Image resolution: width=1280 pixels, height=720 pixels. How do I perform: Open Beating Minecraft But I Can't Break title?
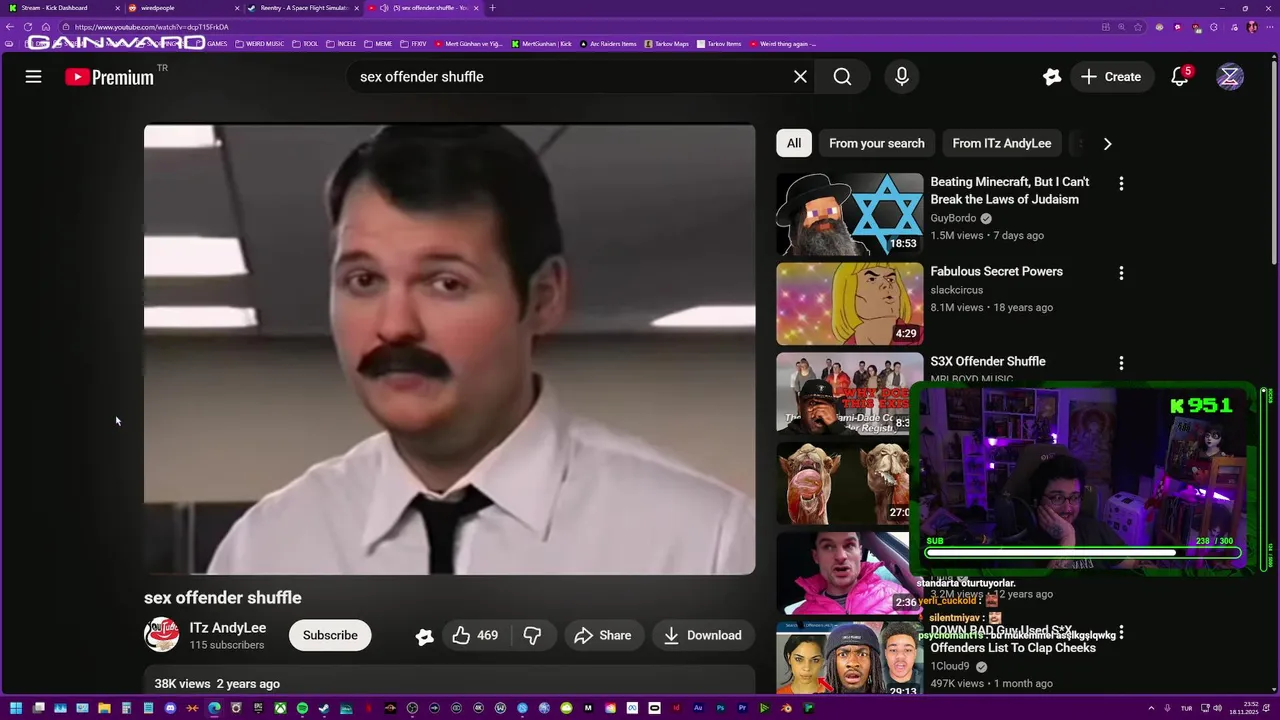(1010, 190)
